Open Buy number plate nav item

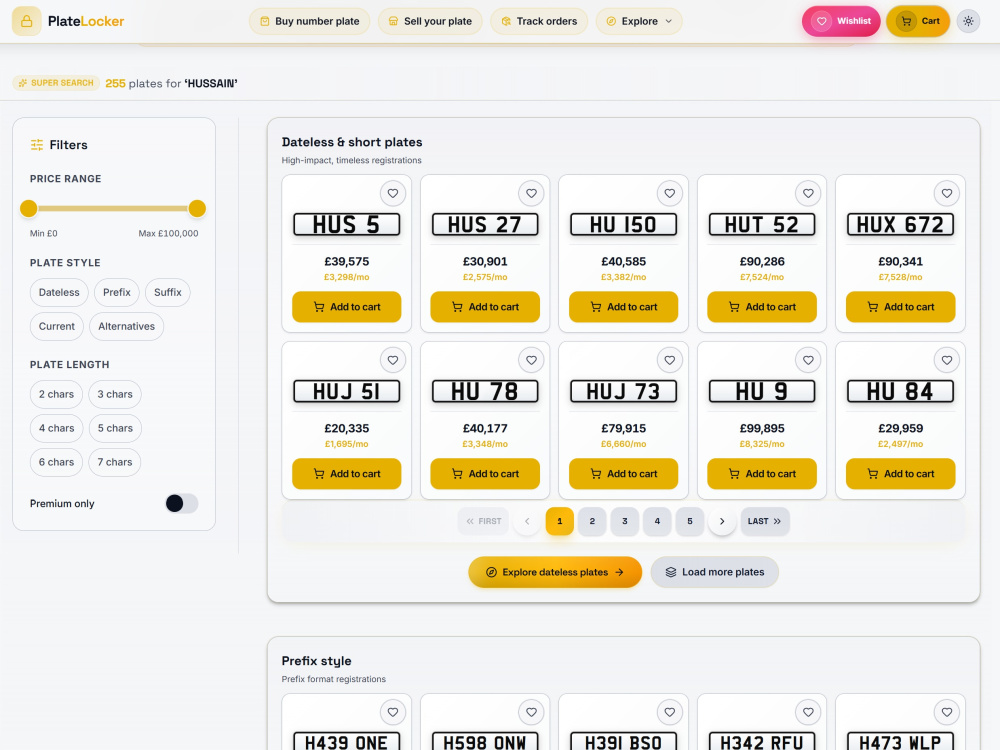tap(309, 21)
